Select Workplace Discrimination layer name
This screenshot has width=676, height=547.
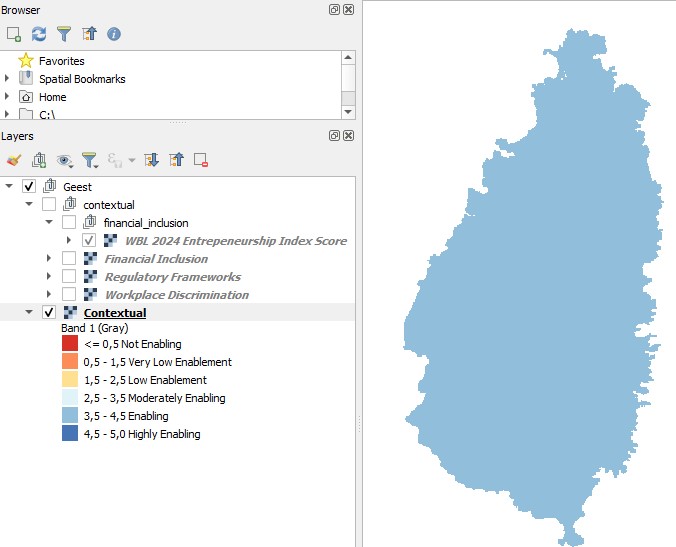click(177, 295)
